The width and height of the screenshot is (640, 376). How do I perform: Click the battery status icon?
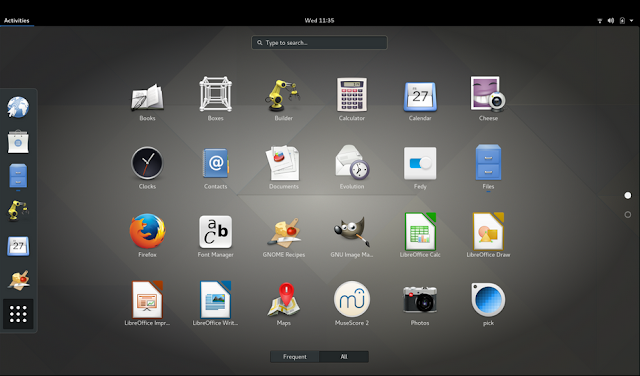tap(622, 20)
